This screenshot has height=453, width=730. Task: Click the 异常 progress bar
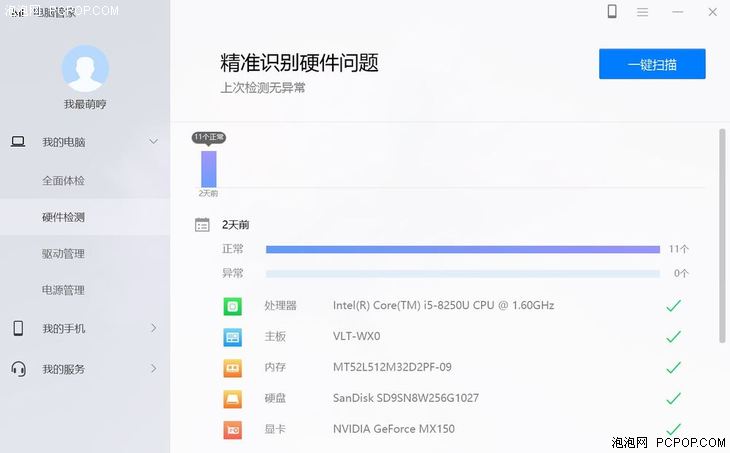[463, 274]
